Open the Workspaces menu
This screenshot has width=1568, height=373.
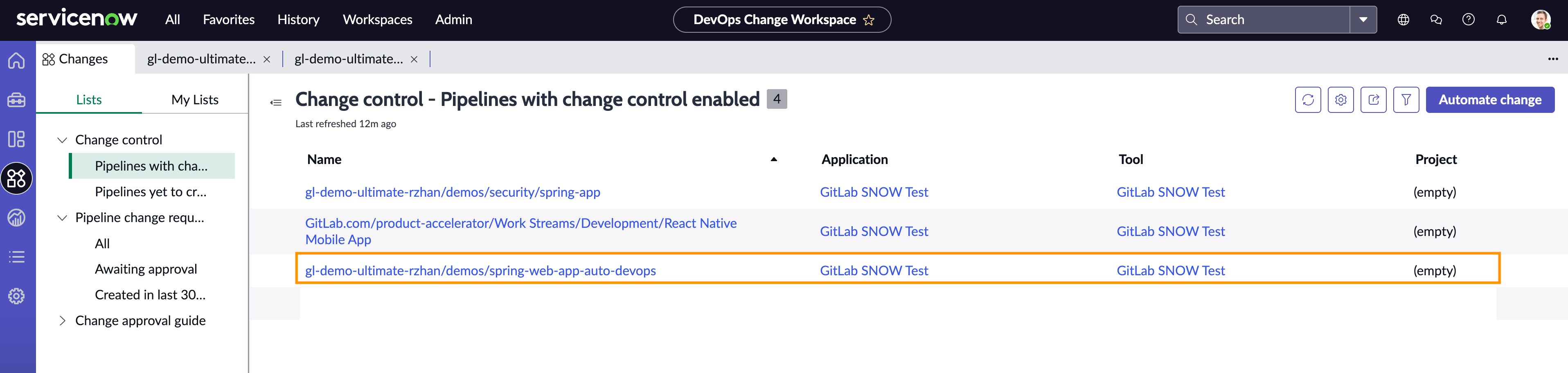377,19
